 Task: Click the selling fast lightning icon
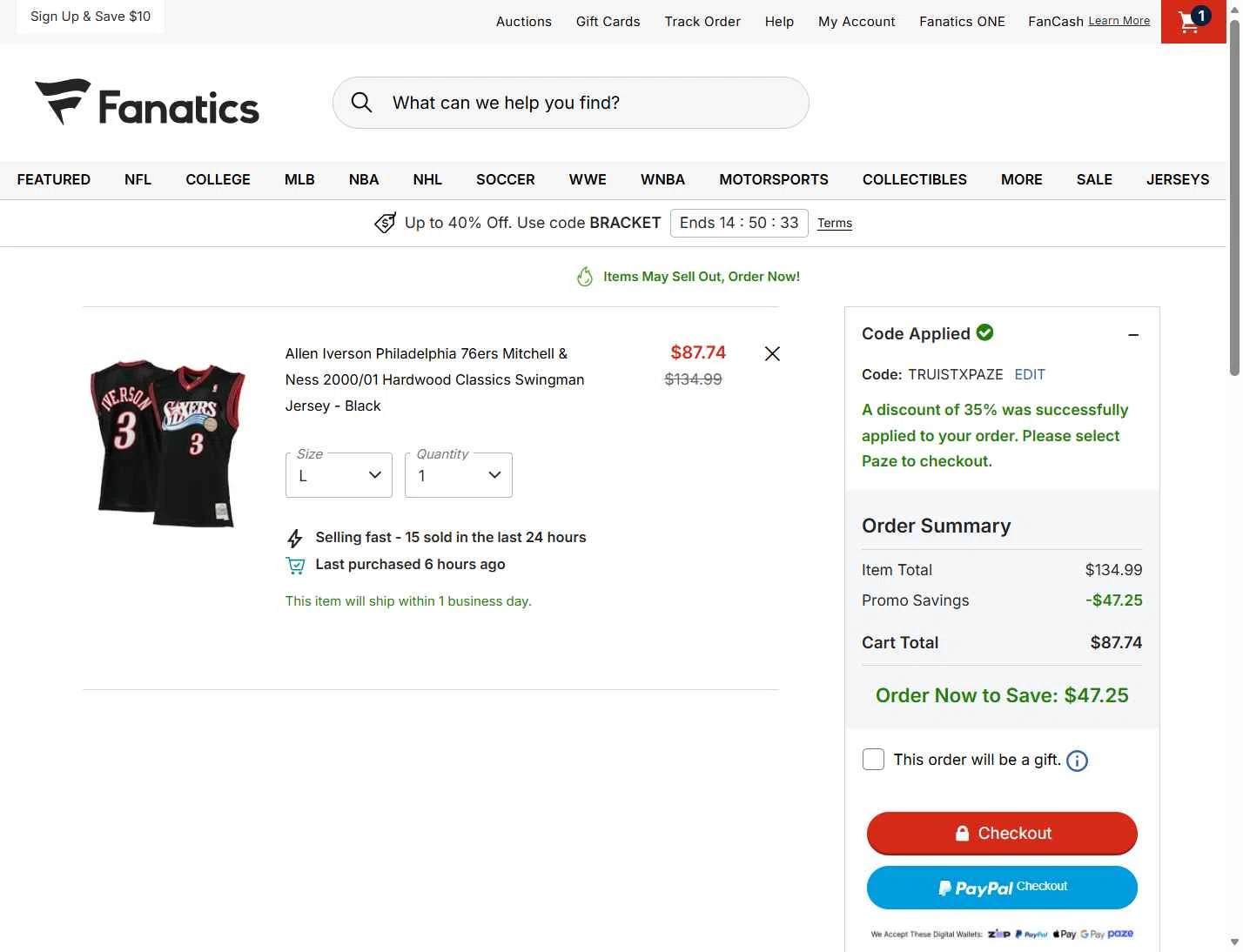[x=295, y=539]
